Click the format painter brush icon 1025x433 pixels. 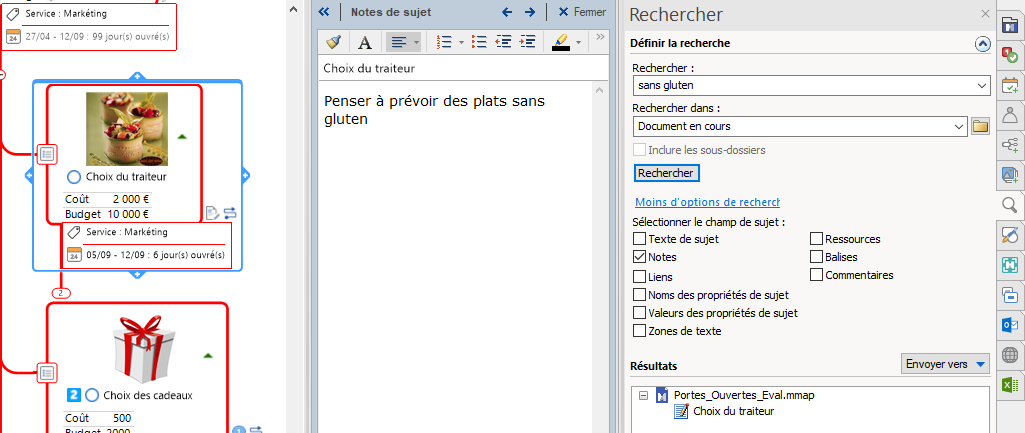335,42
